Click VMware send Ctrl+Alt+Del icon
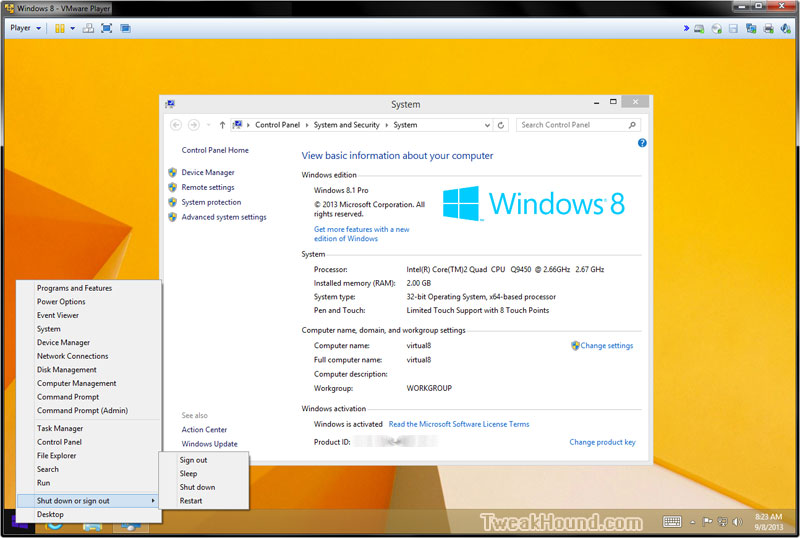 (x=88, y=29)
